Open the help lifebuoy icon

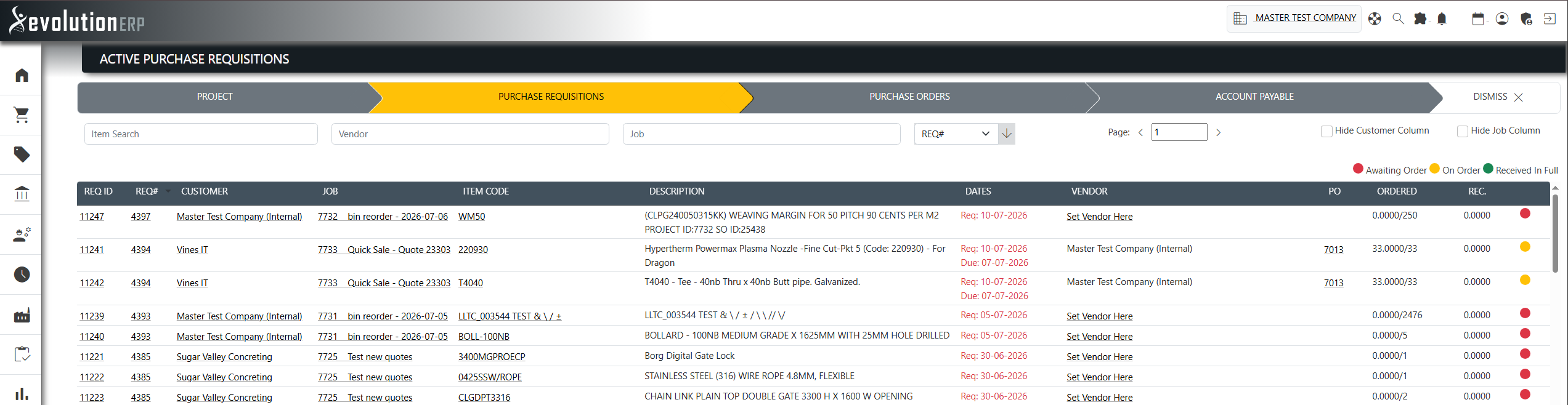point(1375,18)
